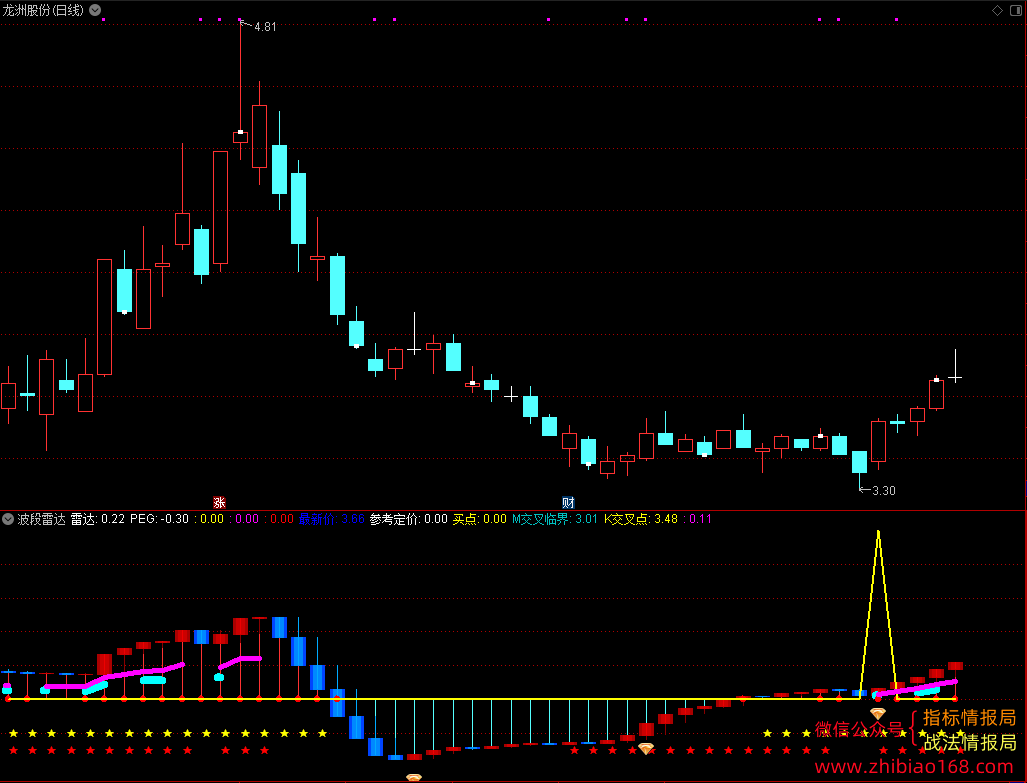The width and height of the screenshot is (1027, 783).
Task: Select the 波段雷达 indicator name
Action: click(41, 519)
